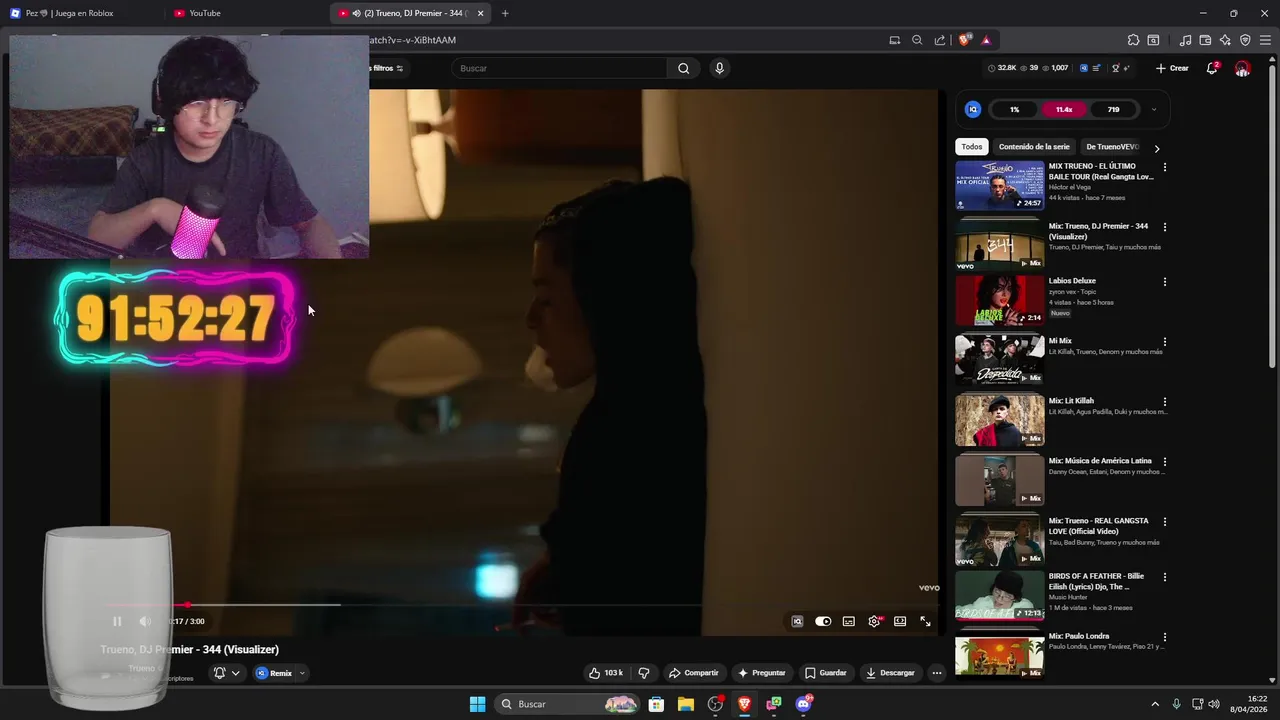This screenshot has height=720, width=1280.
Task: Expand the vidIQ panel chevron
Action: [x=1153, y=109]
